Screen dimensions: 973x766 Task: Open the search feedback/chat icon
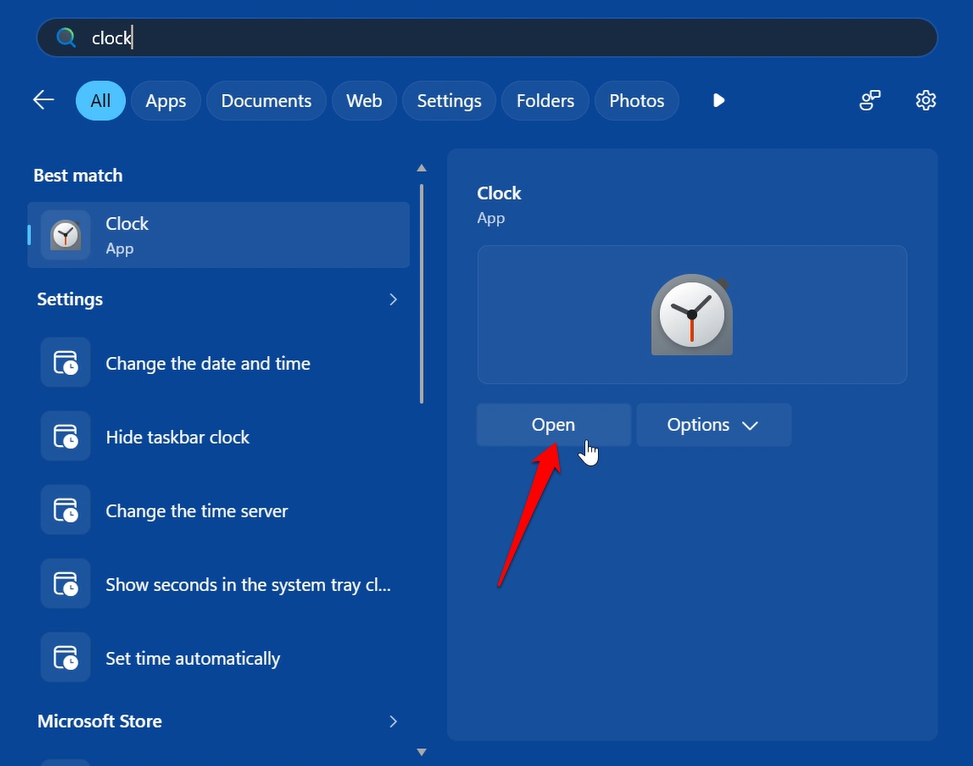tap(869, 100)
